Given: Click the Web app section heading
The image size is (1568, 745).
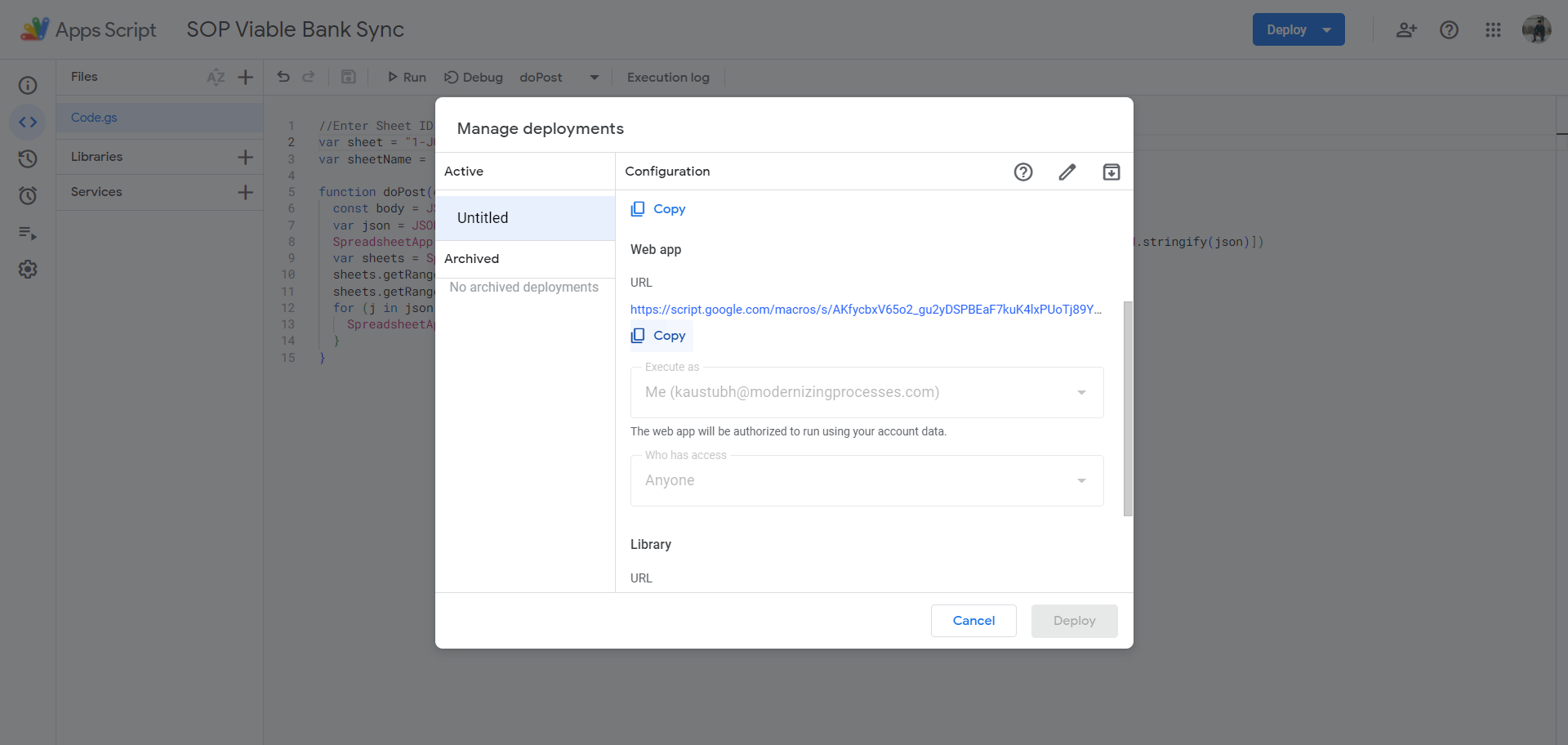Looking at the screenshot, I should point(656,250).
